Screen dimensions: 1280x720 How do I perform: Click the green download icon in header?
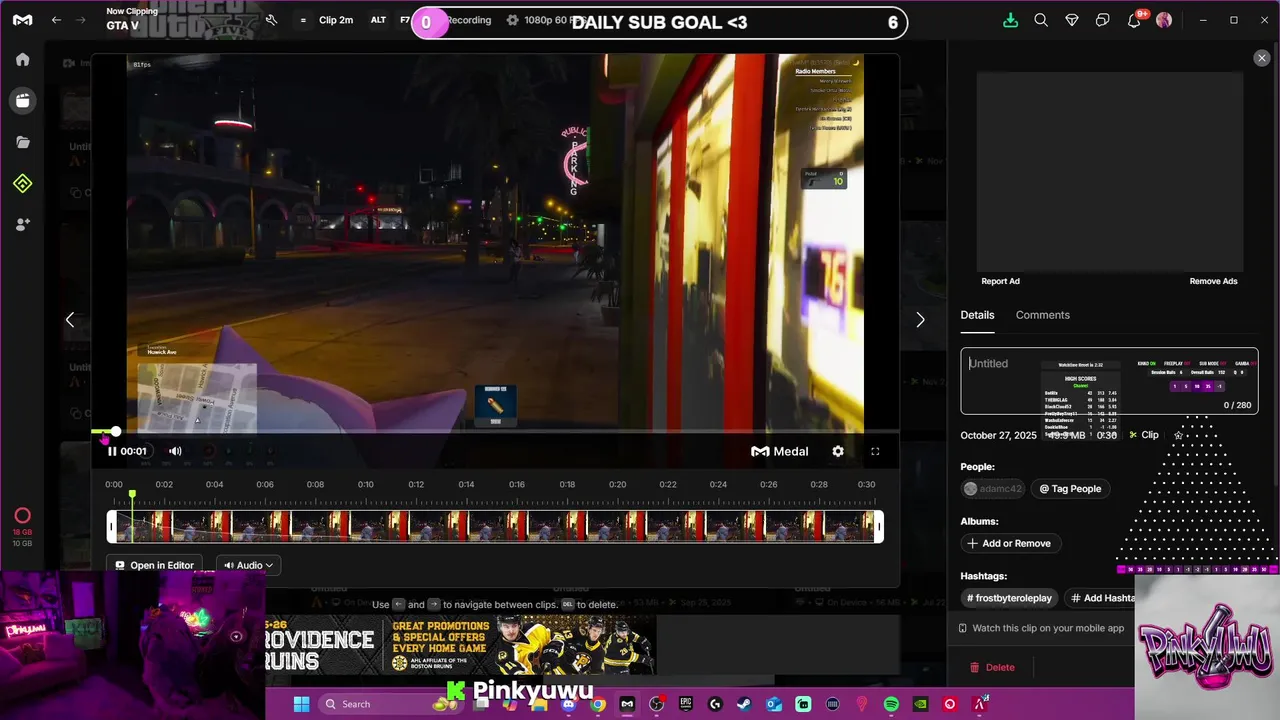1010,20
